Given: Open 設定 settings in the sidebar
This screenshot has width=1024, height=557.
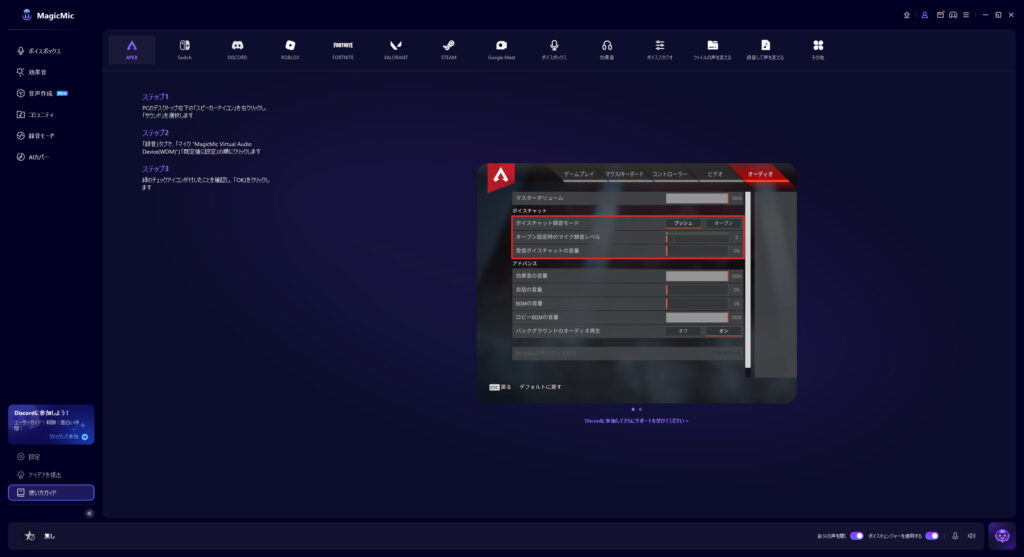Looking at the screenshot, I should point(34,456).
